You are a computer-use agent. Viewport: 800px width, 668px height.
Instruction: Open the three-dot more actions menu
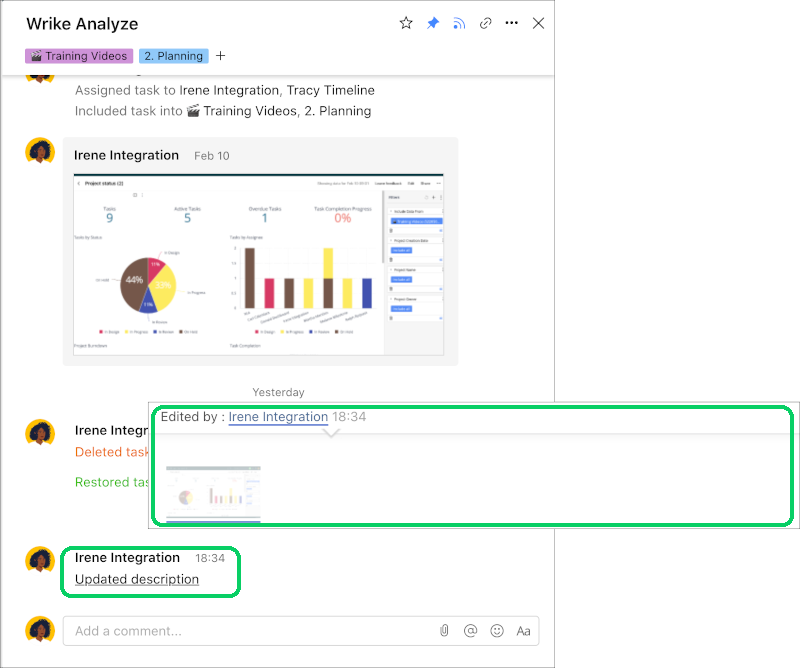511,23
